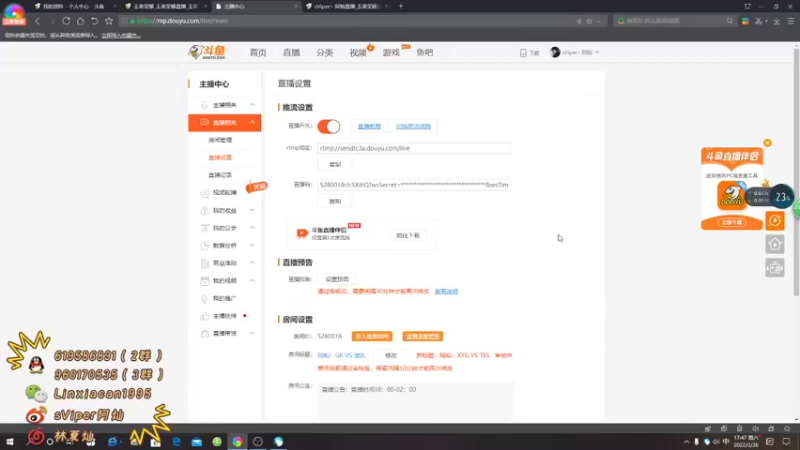Screen dimensions: 800x450
Task: Open Mail app from taskbar
Action: (196, 442)
